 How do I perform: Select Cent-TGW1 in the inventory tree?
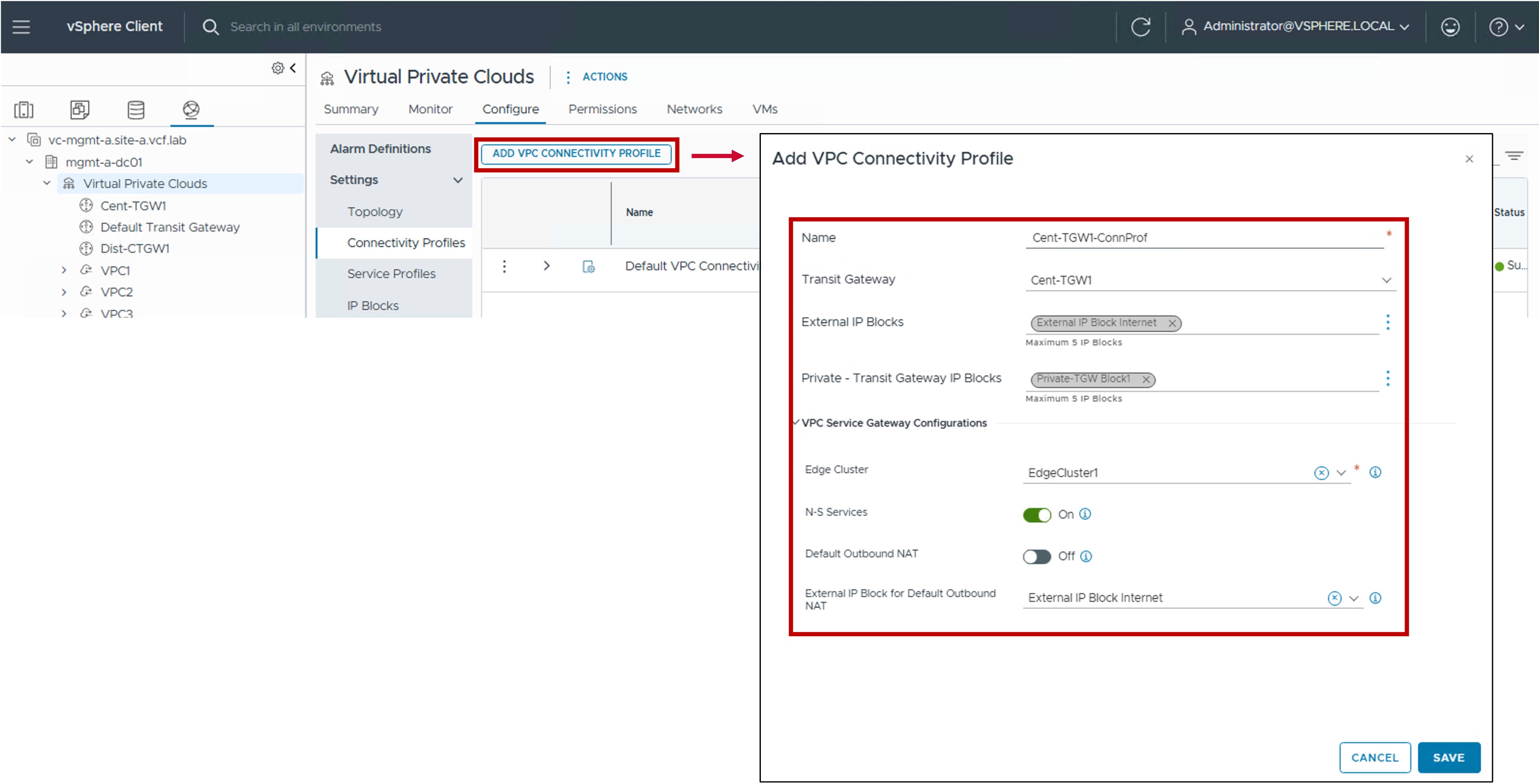click(133, 206)
